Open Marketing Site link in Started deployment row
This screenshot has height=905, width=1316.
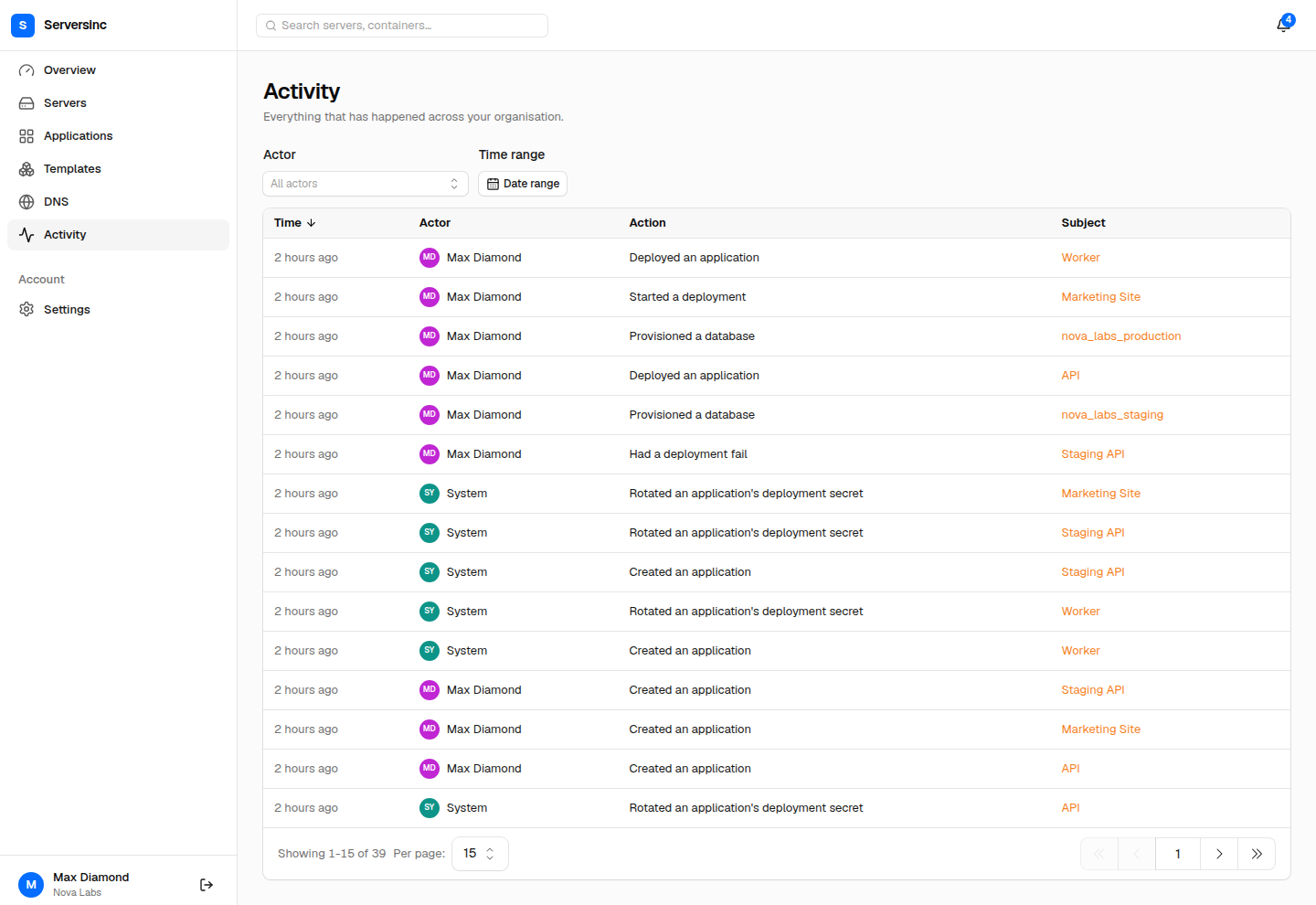click(1100, 297)
